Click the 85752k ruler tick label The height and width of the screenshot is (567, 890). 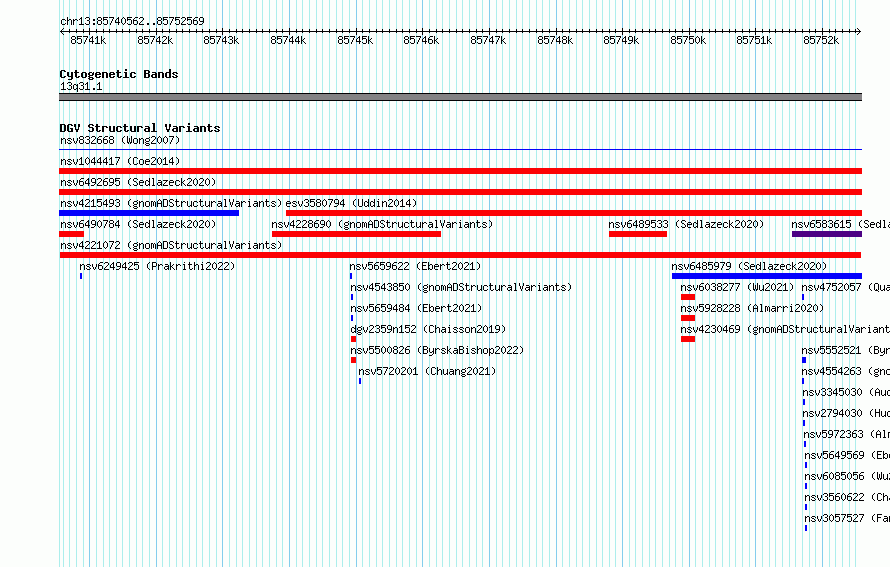point(821,40)
